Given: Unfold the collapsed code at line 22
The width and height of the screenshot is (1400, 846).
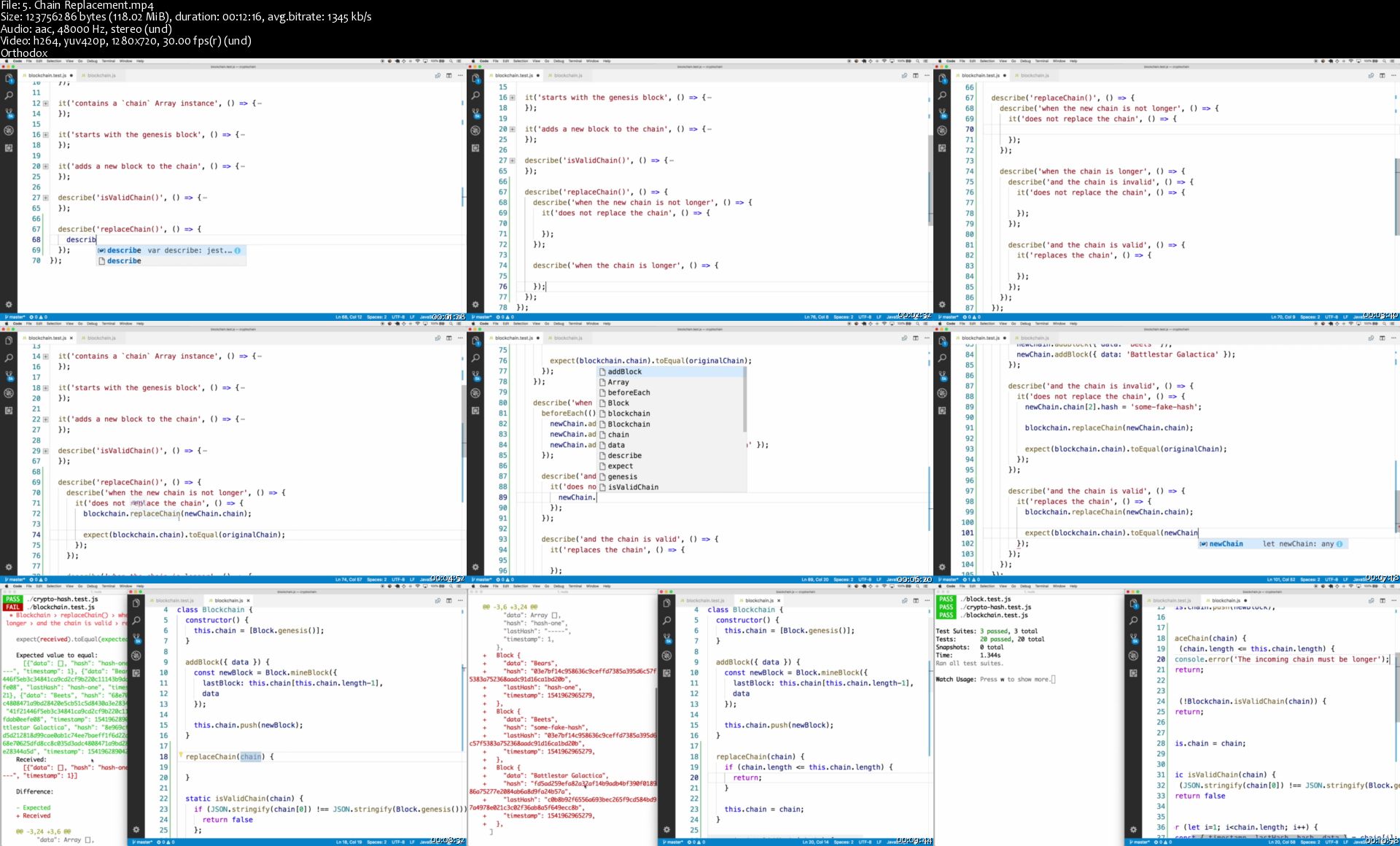Looking at the screenshot, I should click(x=45, y=419).
